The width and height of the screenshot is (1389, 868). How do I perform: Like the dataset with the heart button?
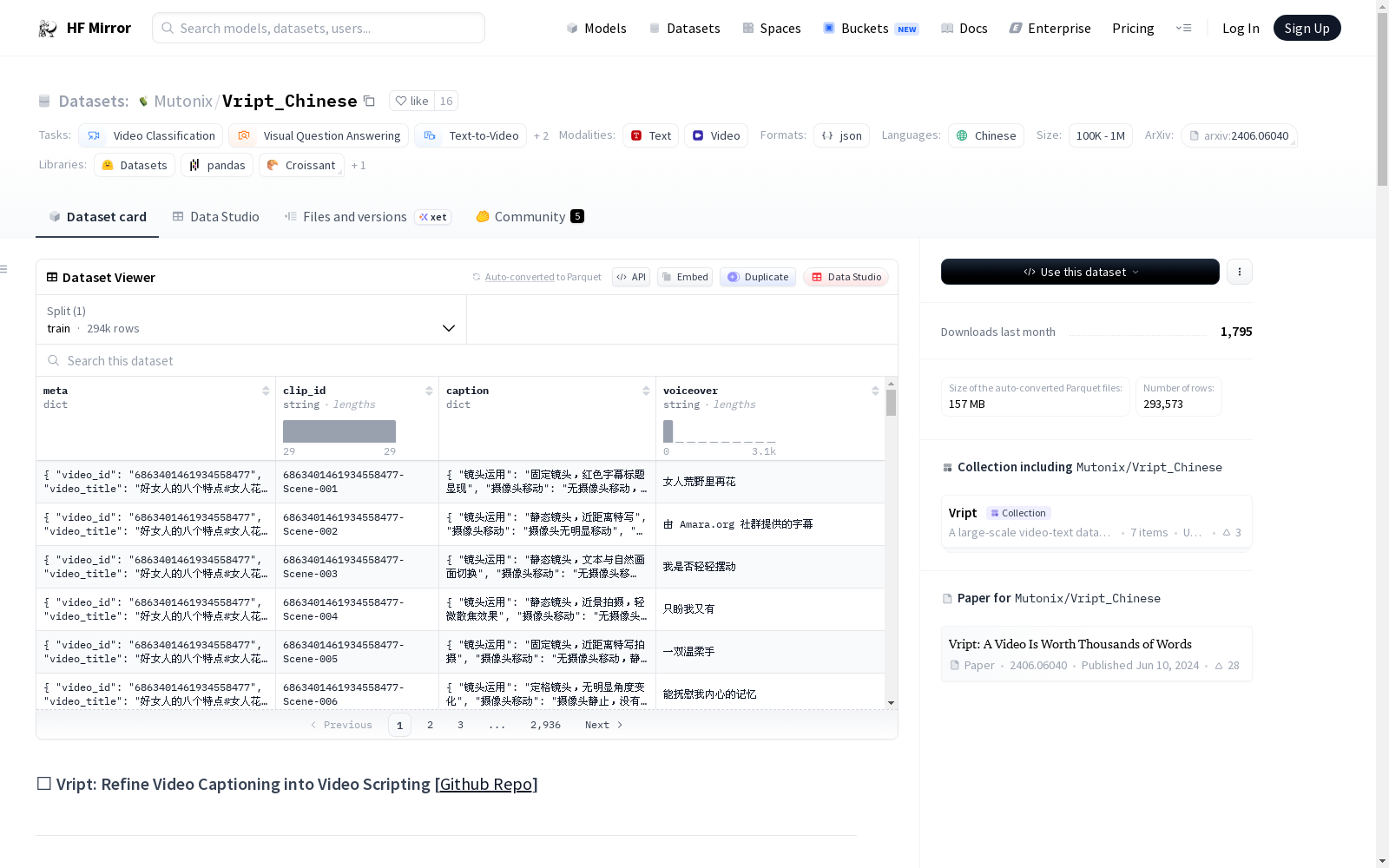411,101
